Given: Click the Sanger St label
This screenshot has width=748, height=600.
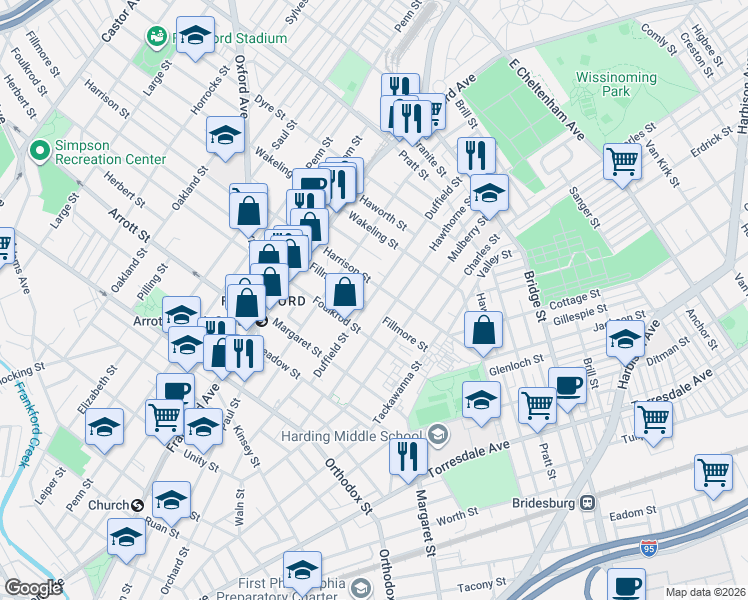Looking at the screenshot, I should (584, 208).
